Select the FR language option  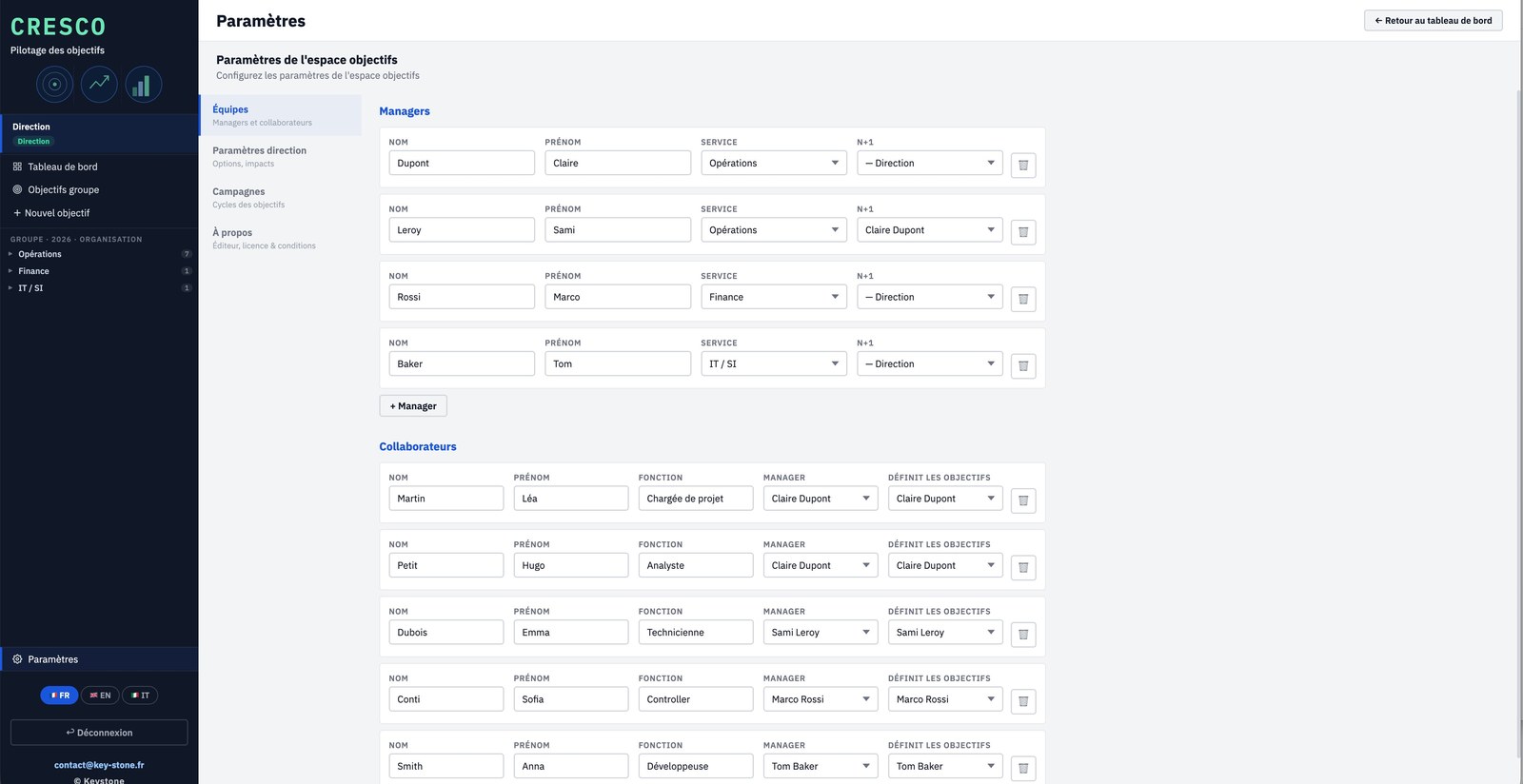59,696
